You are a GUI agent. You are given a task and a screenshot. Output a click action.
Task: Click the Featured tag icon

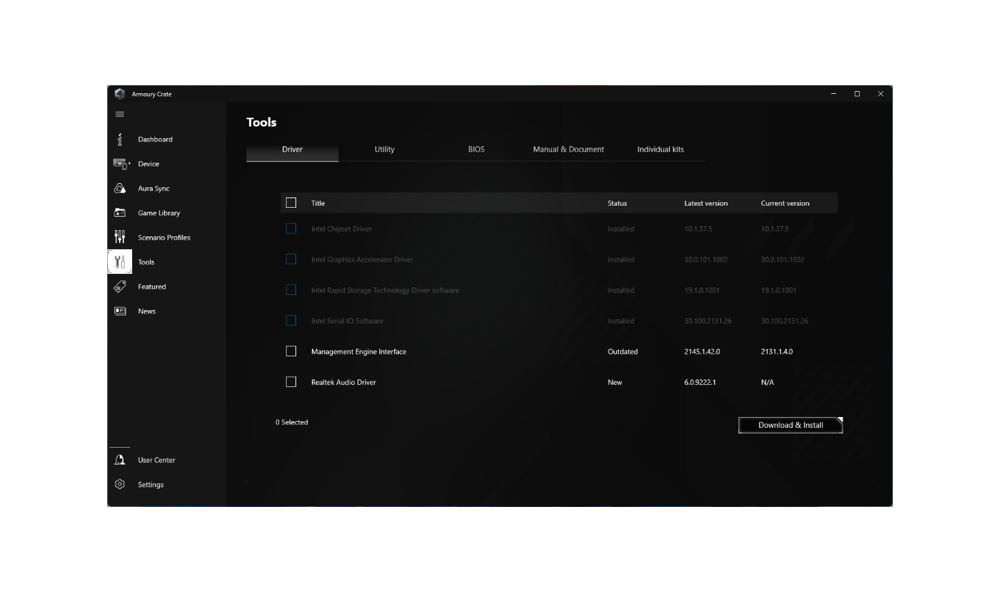[x=119, y=286]
